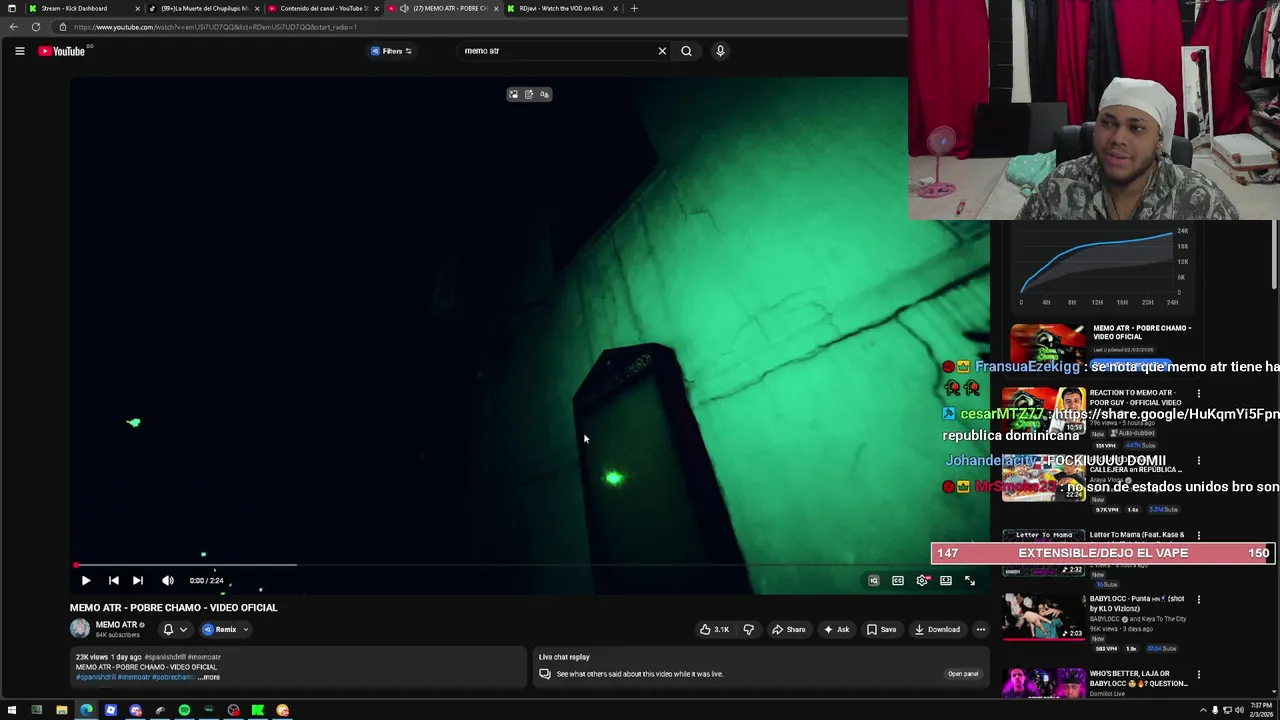
Task: Switch to Stream - Kick Dashboard tab
Action: coord(82,8)
